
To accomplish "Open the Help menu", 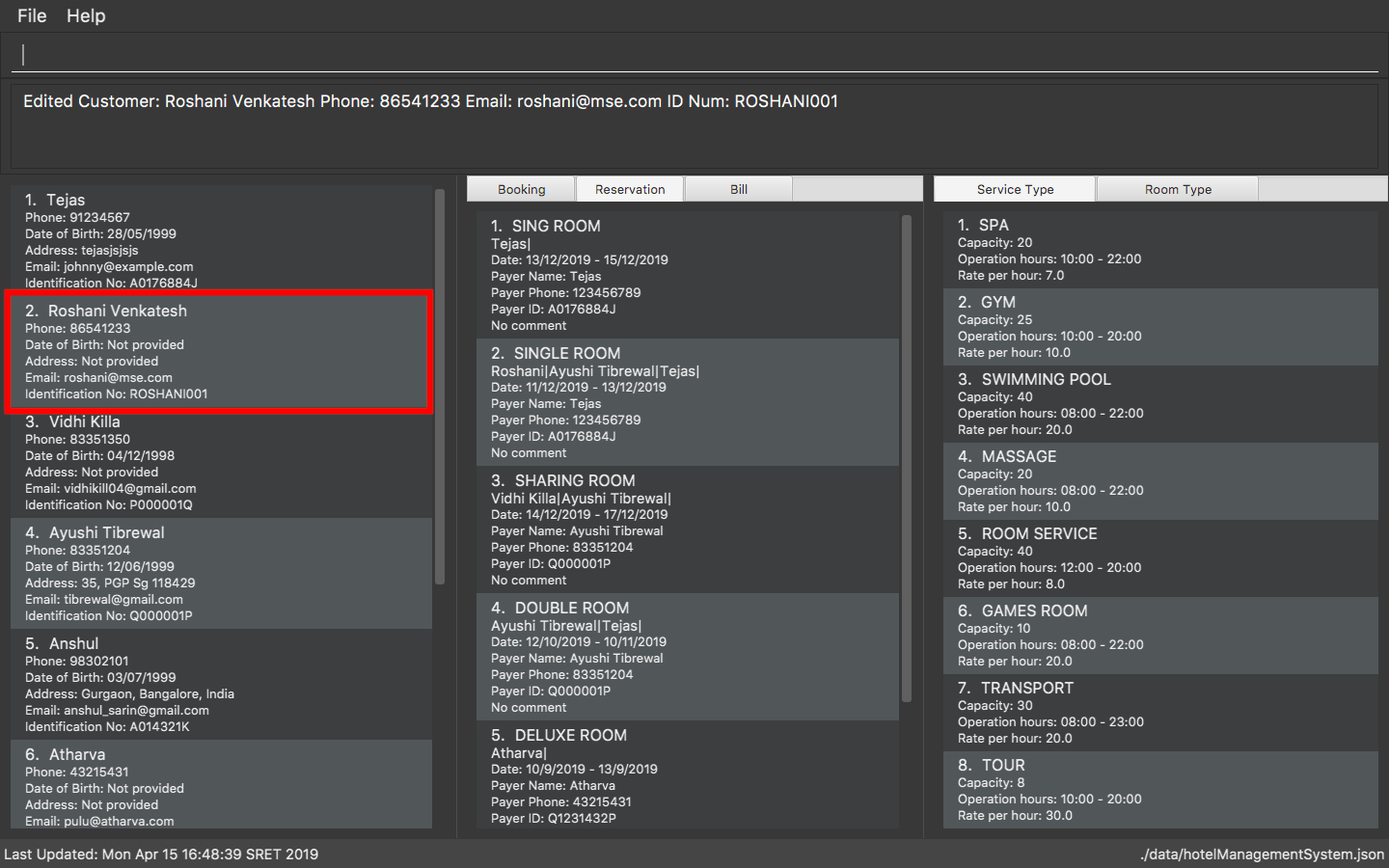I will pyautogui.click(x=86, y=15).
